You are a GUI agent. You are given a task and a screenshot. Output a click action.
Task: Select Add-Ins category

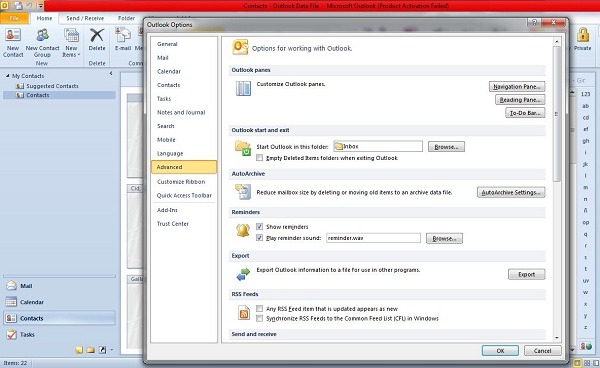pyautogui.click(x=184, y=210)
